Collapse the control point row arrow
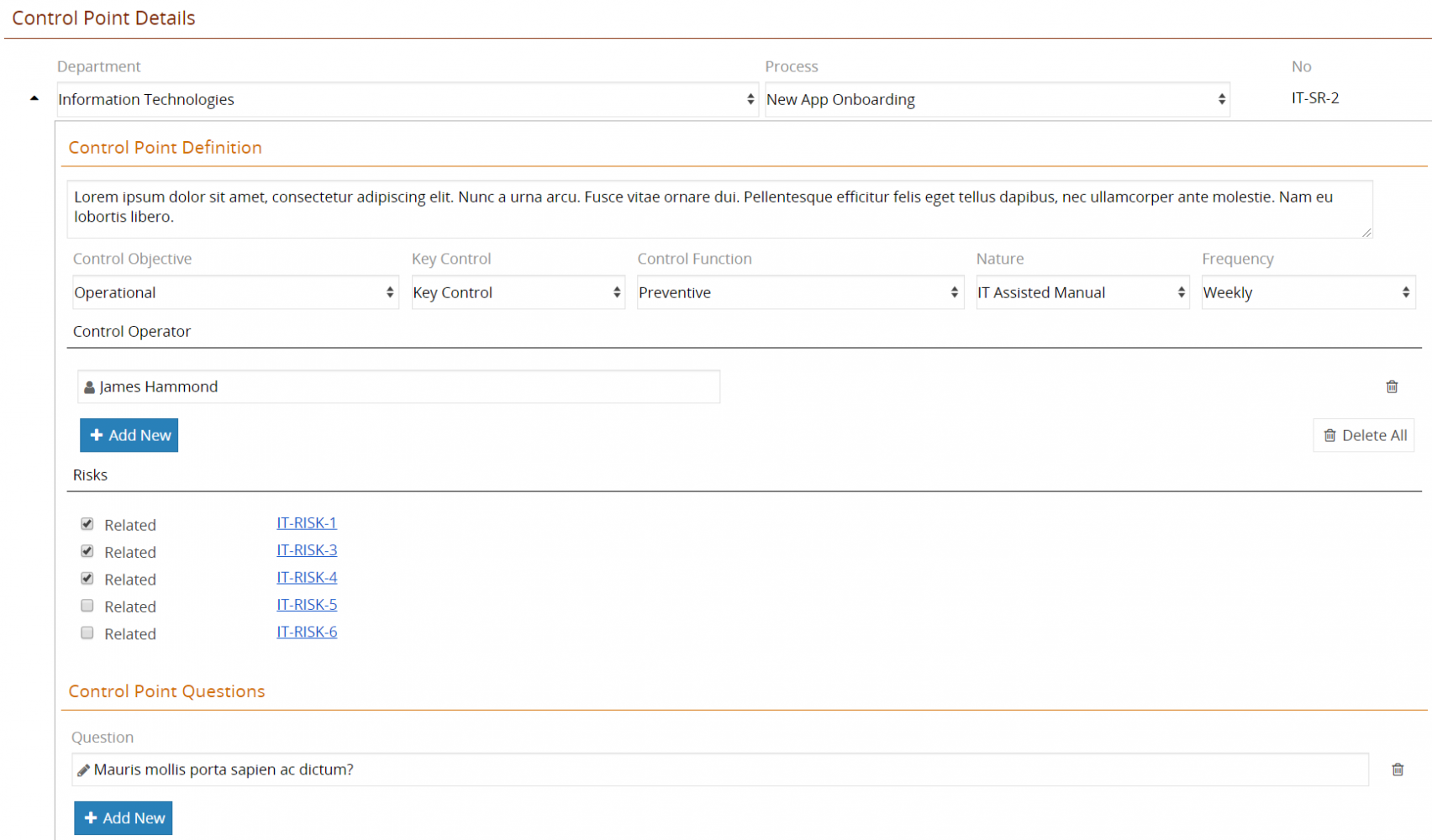 tap(34, 98)
